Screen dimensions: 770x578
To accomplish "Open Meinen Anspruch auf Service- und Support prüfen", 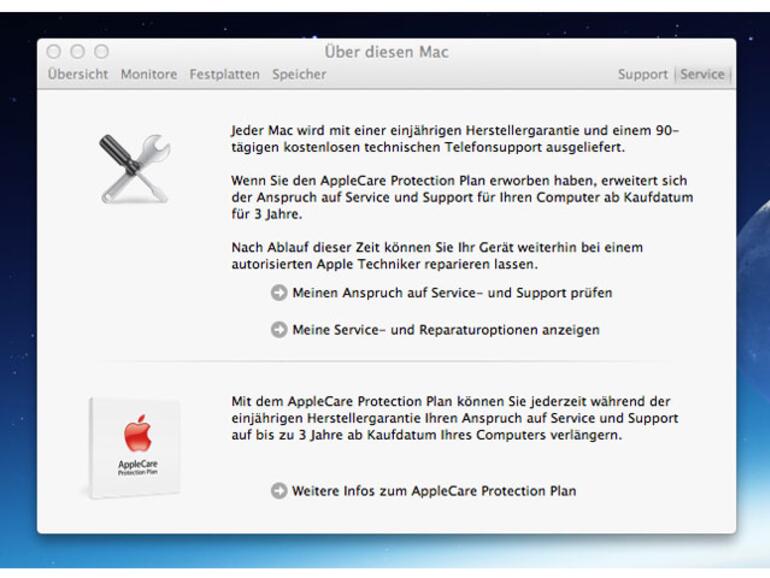I will coord(452,293).
